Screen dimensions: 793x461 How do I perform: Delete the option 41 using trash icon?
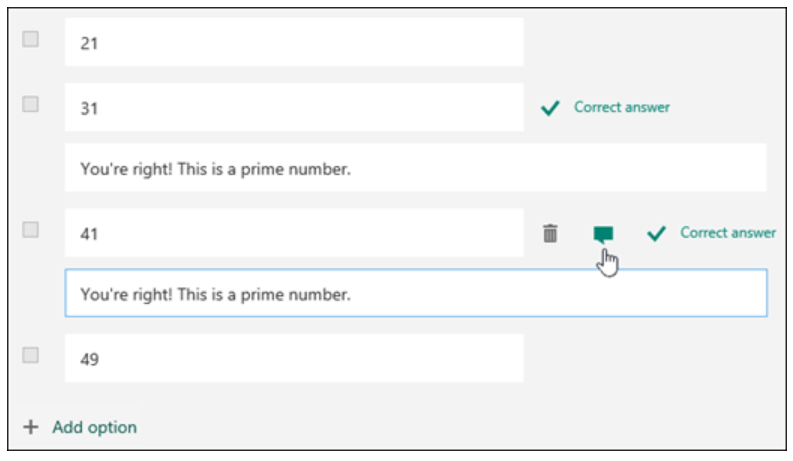coord(550,234)
